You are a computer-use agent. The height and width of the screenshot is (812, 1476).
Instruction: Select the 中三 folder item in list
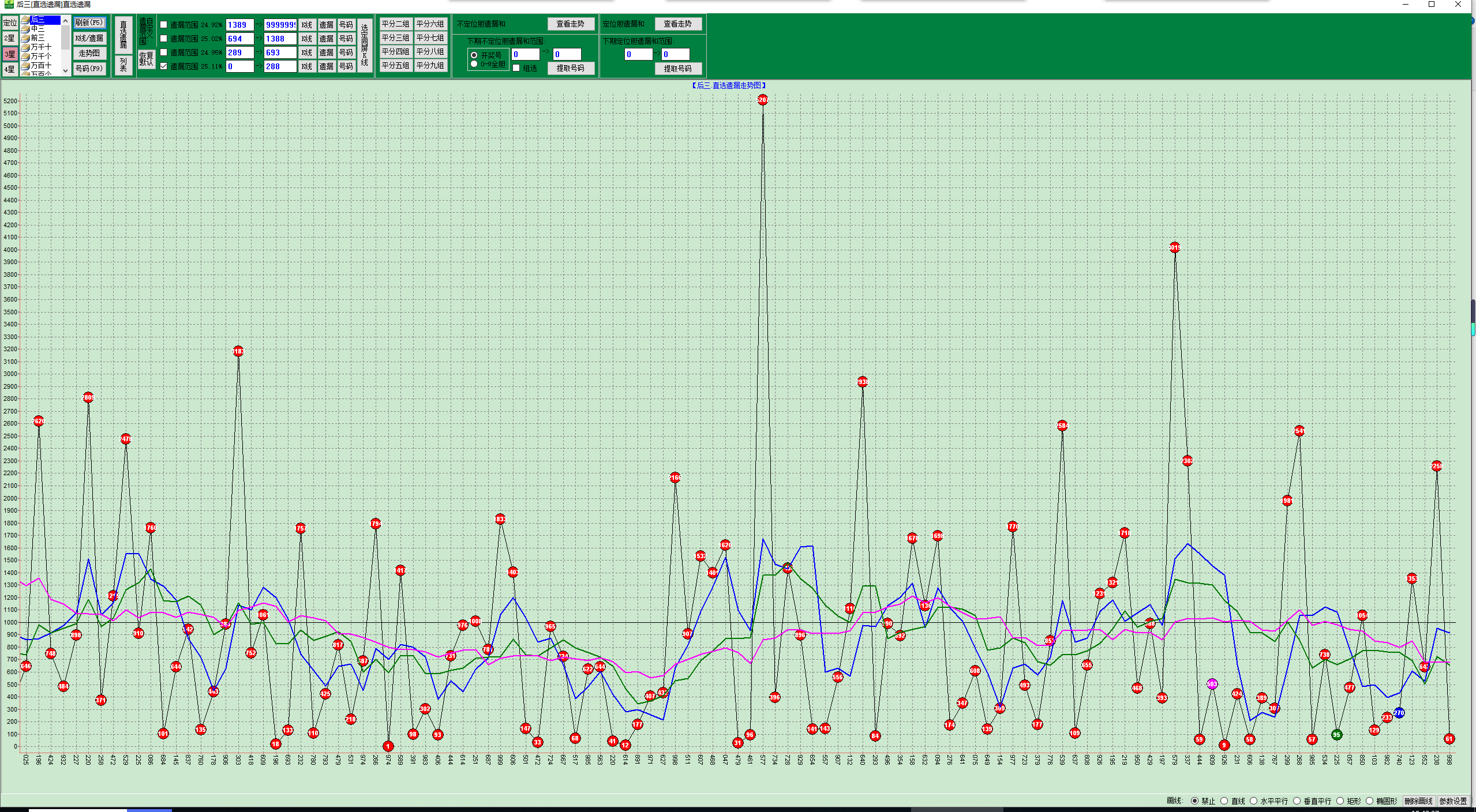coord(38,29)
